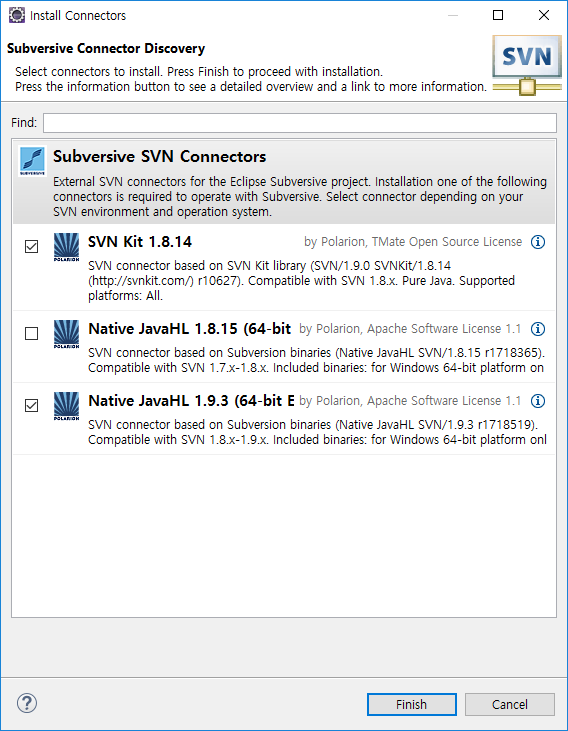
Task: Click 'by Polarion, TMate Open Source License' text
Action: pyautogui.click(x=413, y=241)
